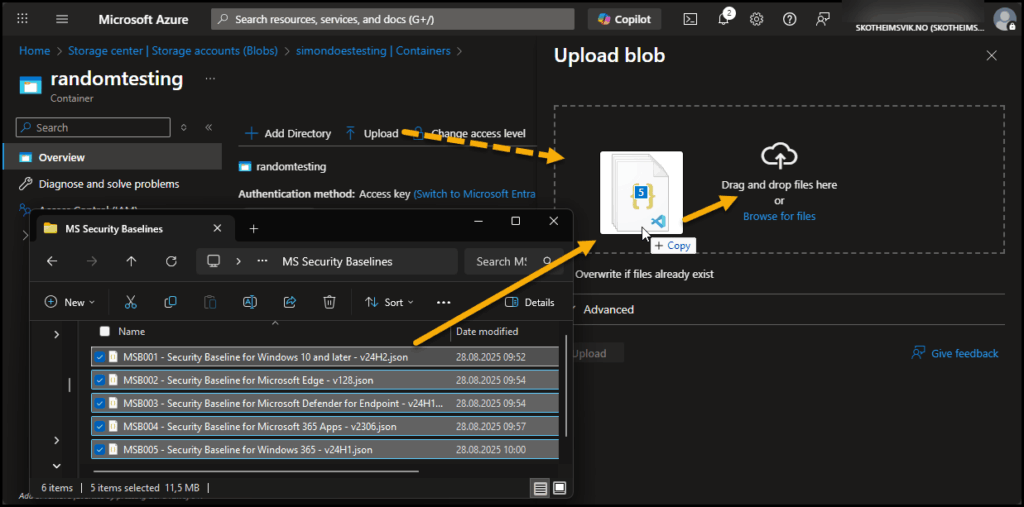Viewport: 1024px width, 507px height.
Task: Uncheck MSB001 Windows 10 and later file
Action: [99, 357]
